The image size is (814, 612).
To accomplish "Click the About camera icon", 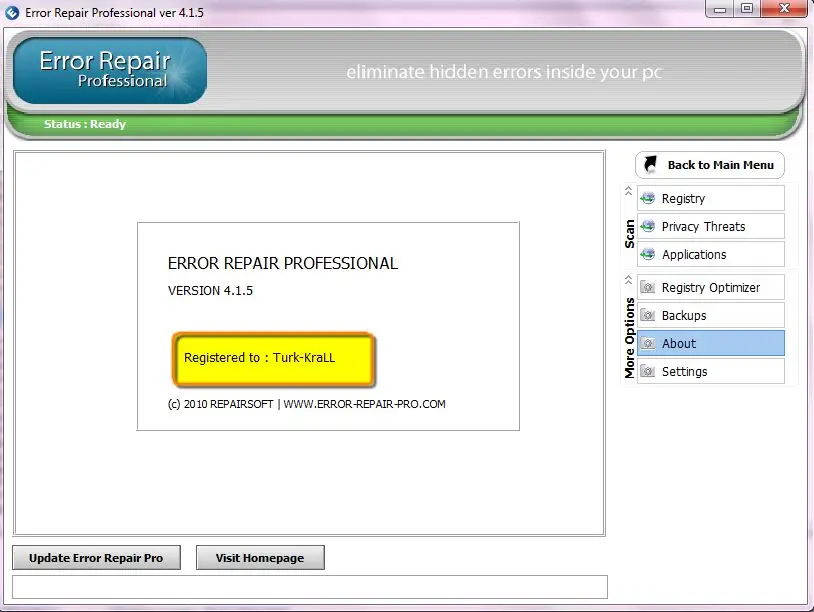I will 647,343.
